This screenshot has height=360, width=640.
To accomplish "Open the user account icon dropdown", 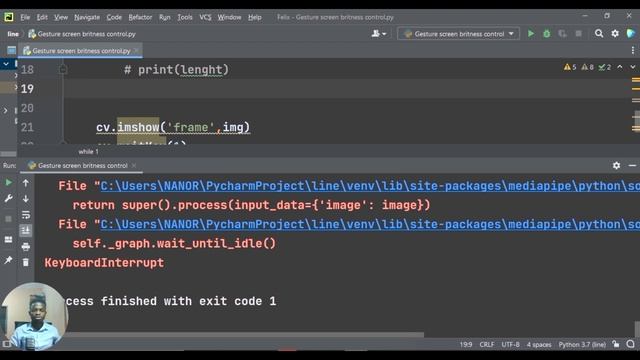I will pyautogui.click(x=378, y=34).
